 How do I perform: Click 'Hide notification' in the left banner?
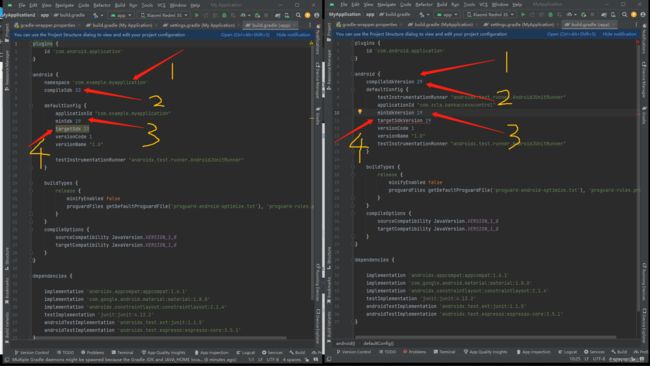pyautogui.click(x=293, y=35)
